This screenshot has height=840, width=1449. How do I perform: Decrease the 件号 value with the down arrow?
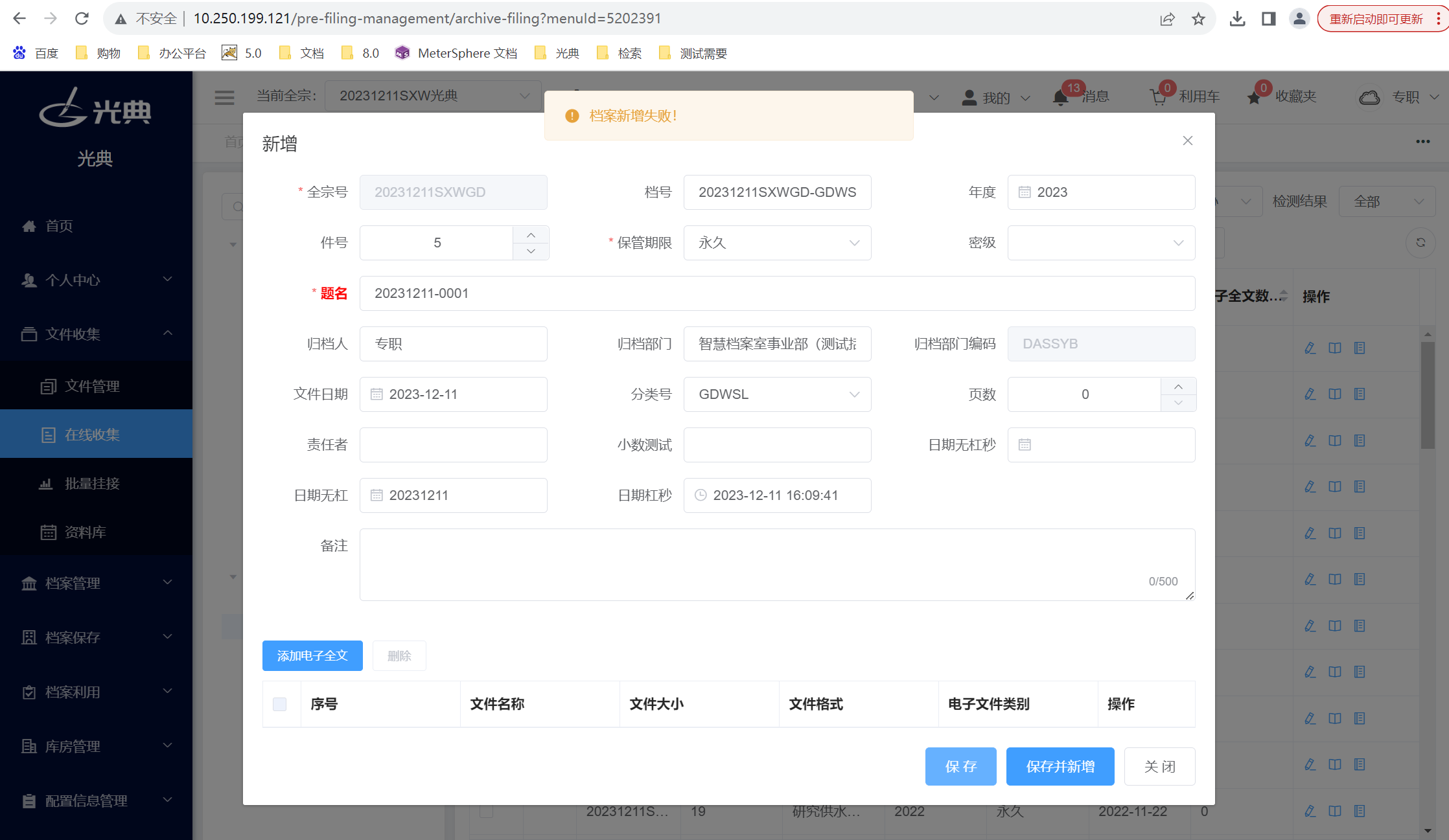point(531,251)
